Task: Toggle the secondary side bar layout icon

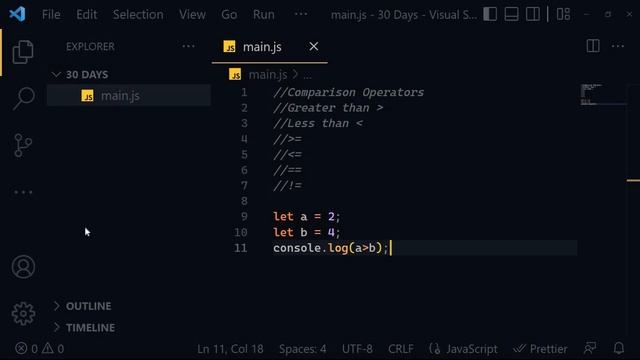Action: [533, 14]
